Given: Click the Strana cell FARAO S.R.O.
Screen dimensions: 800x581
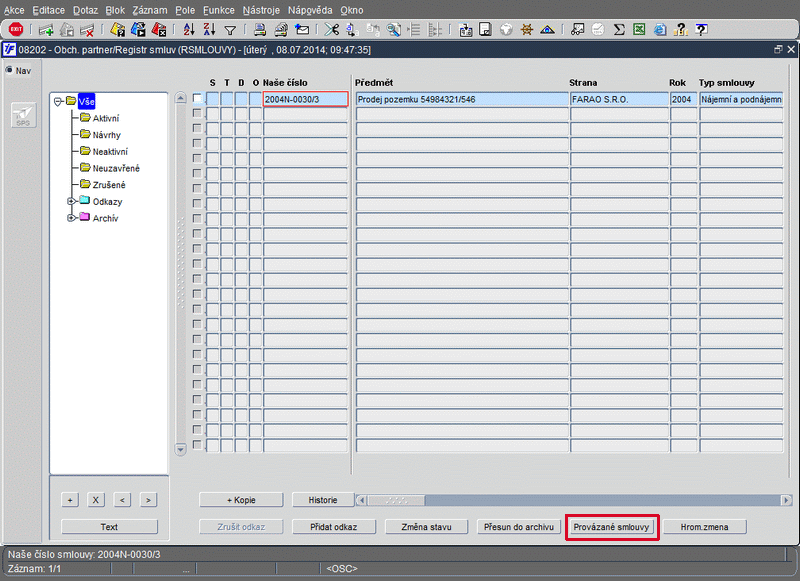Looking at the screenshot, I should tap(619, 99).
